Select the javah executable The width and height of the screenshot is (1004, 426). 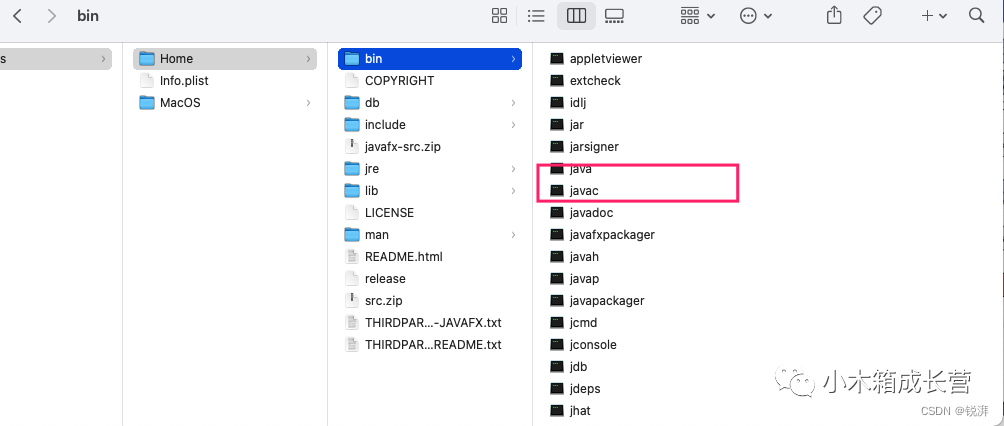pyautogui.click(x=574, y=257)
